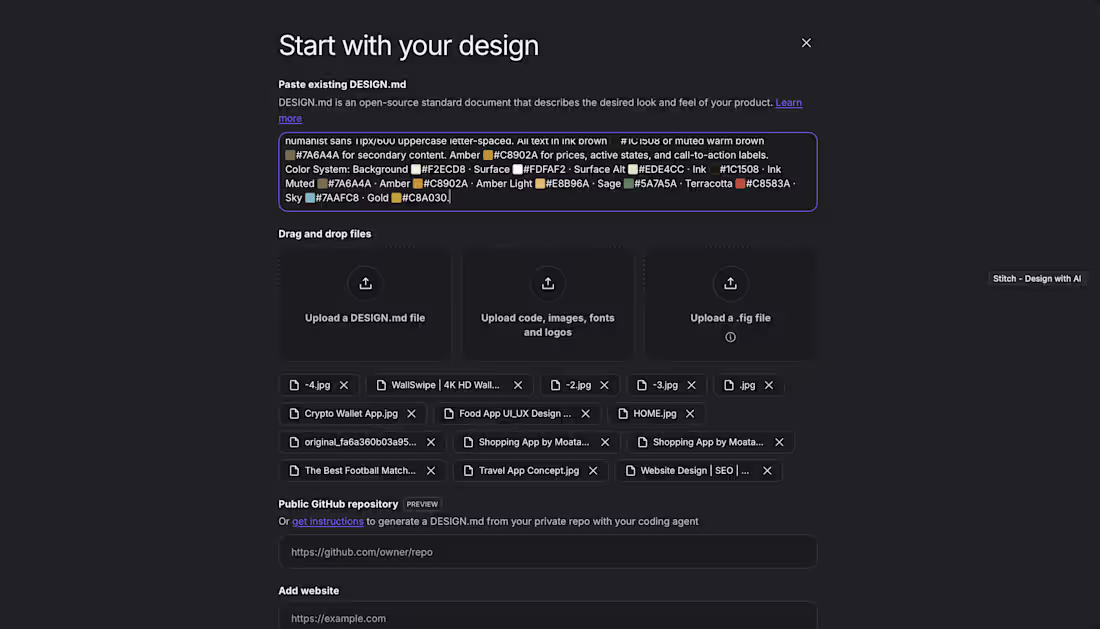Remove the -4.jpg file chip
The width and height of the screenshot is (1100, 629).
pos(344,385)
